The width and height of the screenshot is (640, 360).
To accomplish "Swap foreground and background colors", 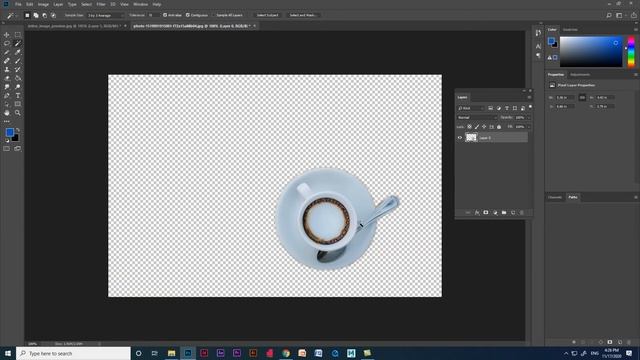I will pyautogui.click(x=18, y=130).
